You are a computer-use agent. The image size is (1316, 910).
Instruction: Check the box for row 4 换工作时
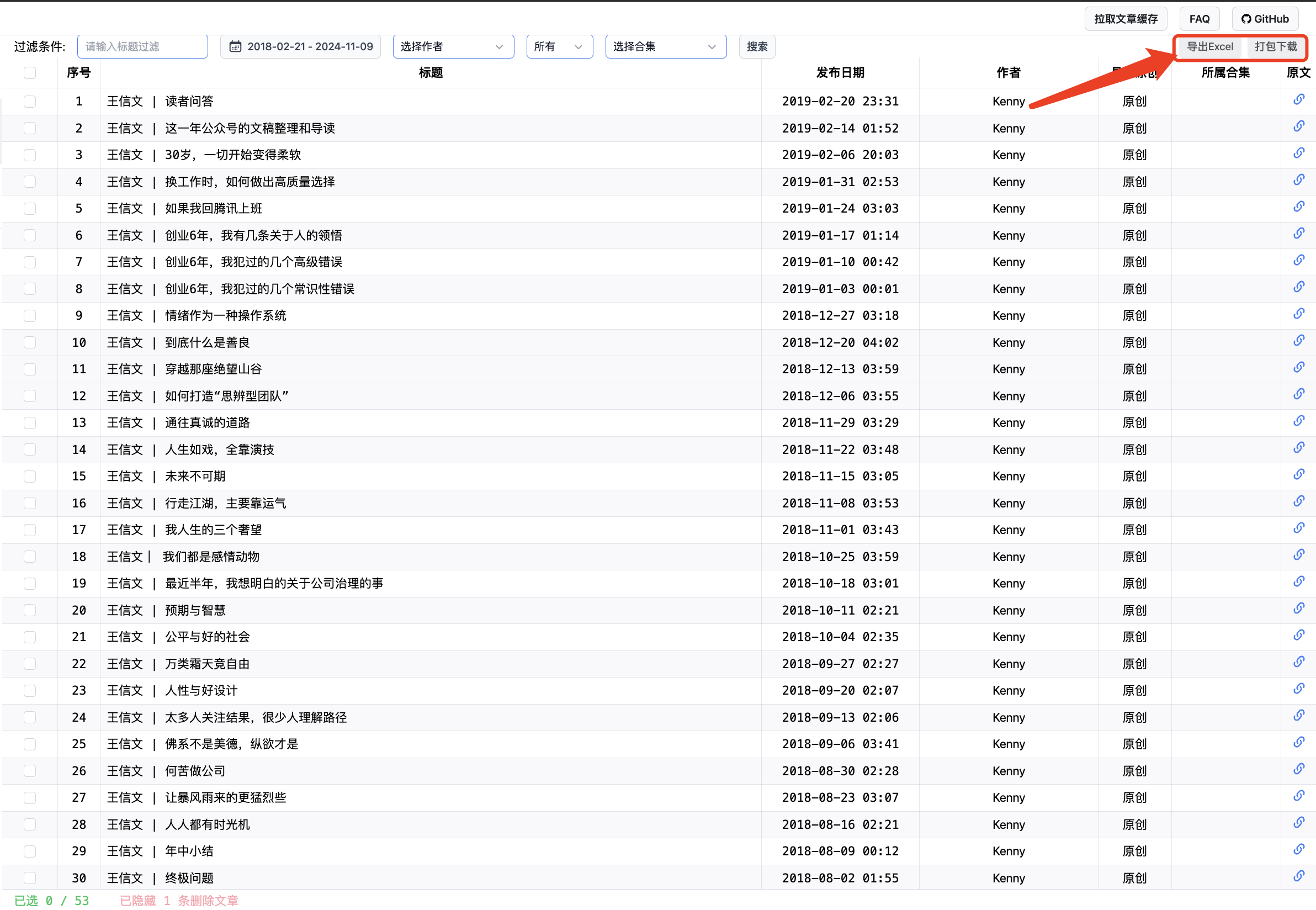pos(30,182)
